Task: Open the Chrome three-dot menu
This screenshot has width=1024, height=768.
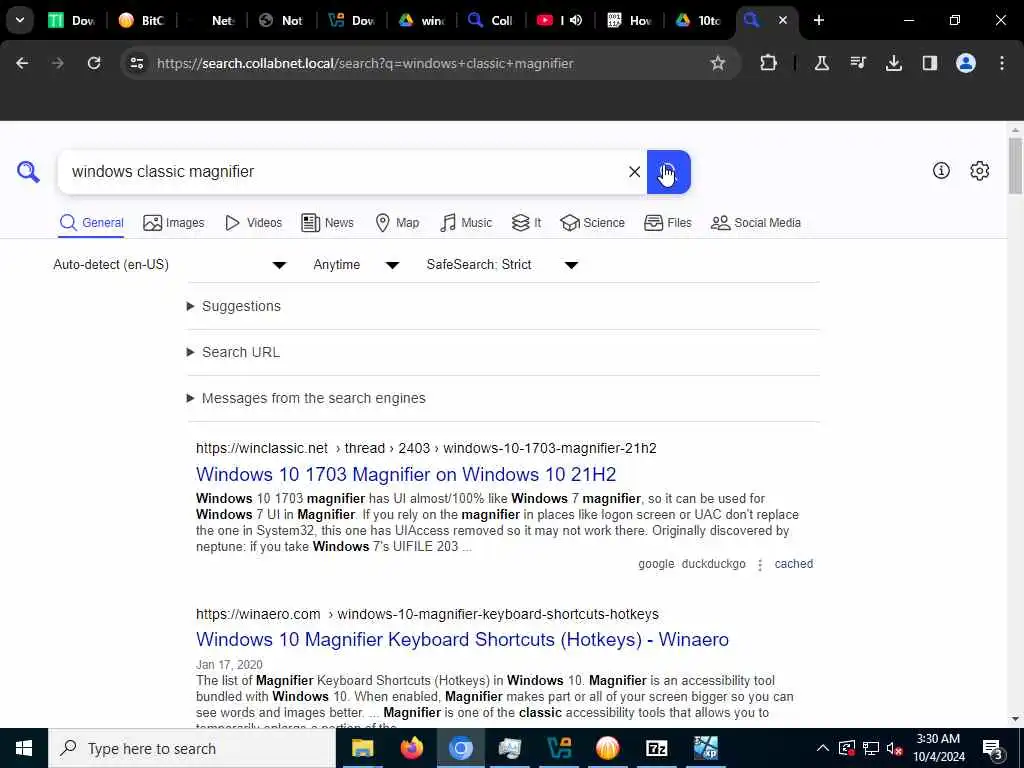Action: pos(1002,63)
